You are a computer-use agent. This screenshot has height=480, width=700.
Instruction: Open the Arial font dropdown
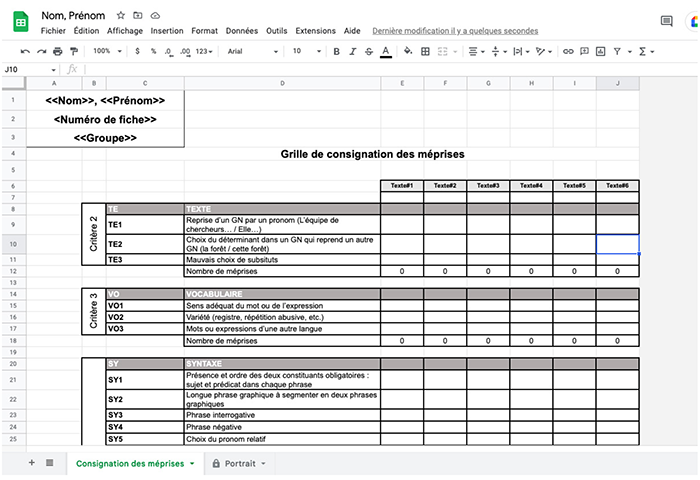[x=253, y=51]
